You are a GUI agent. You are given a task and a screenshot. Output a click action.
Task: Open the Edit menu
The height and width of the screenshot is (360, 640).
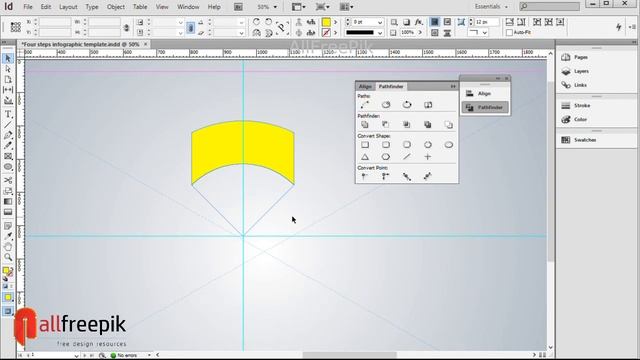[x=46, y=7]
